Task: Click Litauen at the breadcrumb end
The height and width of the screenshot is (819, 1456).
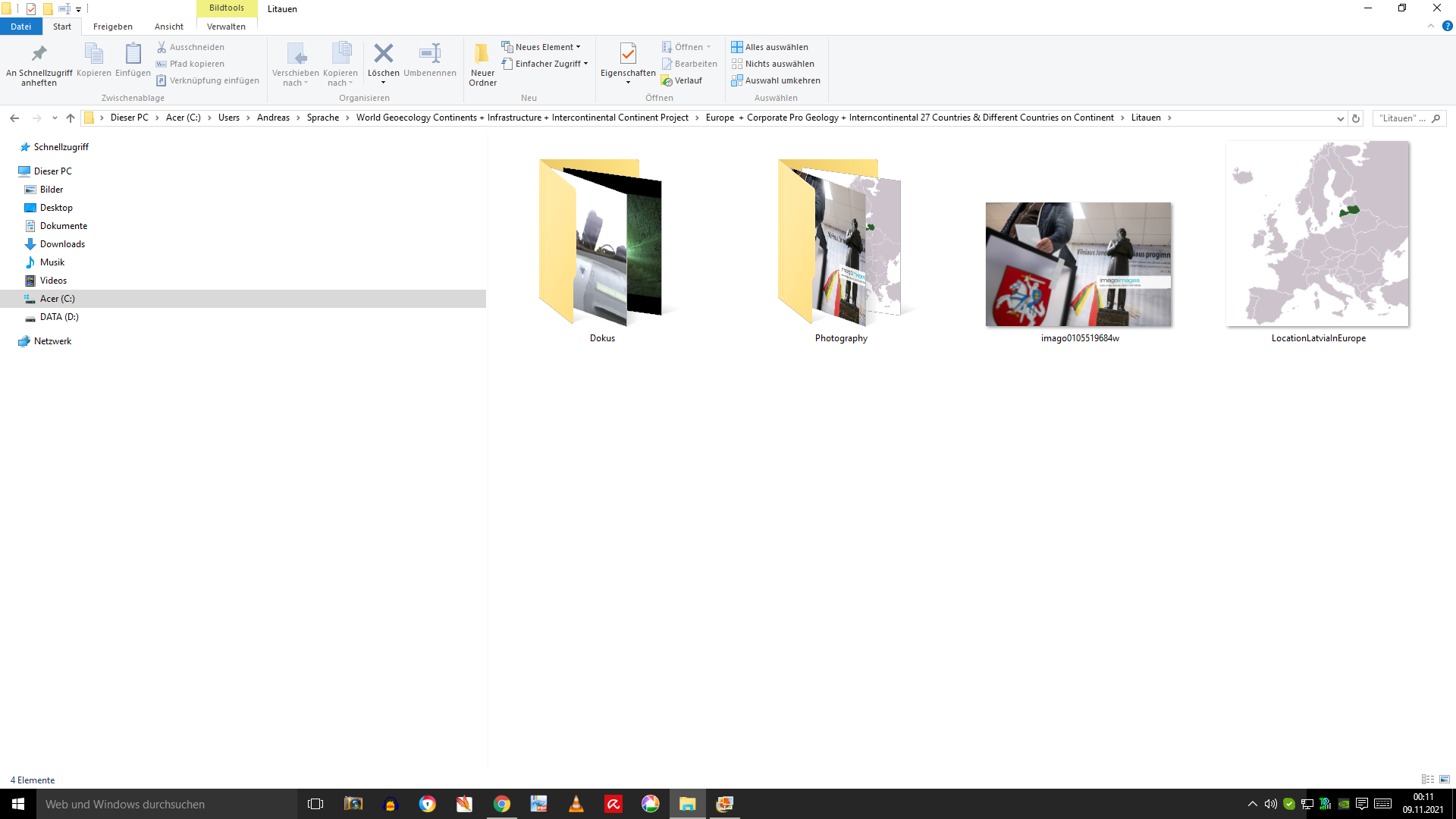Action: tap(1146, 118)
